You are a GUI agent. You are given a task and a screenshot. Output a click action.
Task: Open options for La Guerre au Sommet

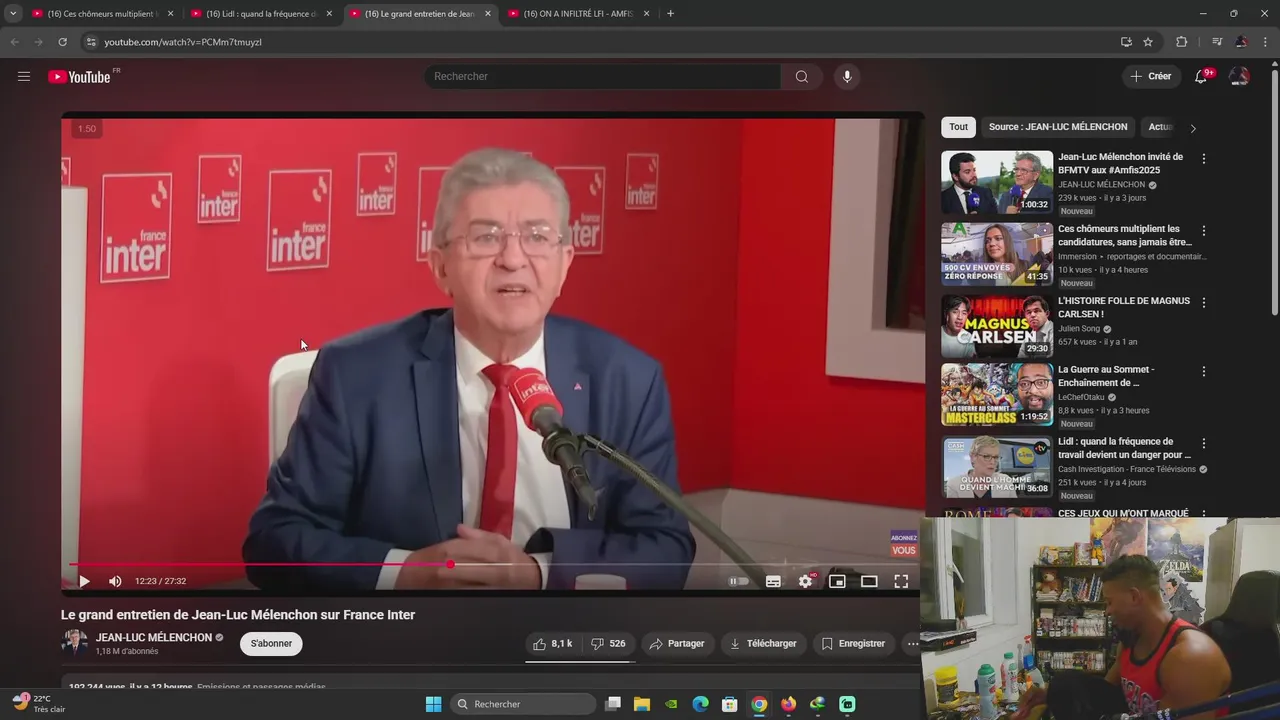coord(1204,371)
